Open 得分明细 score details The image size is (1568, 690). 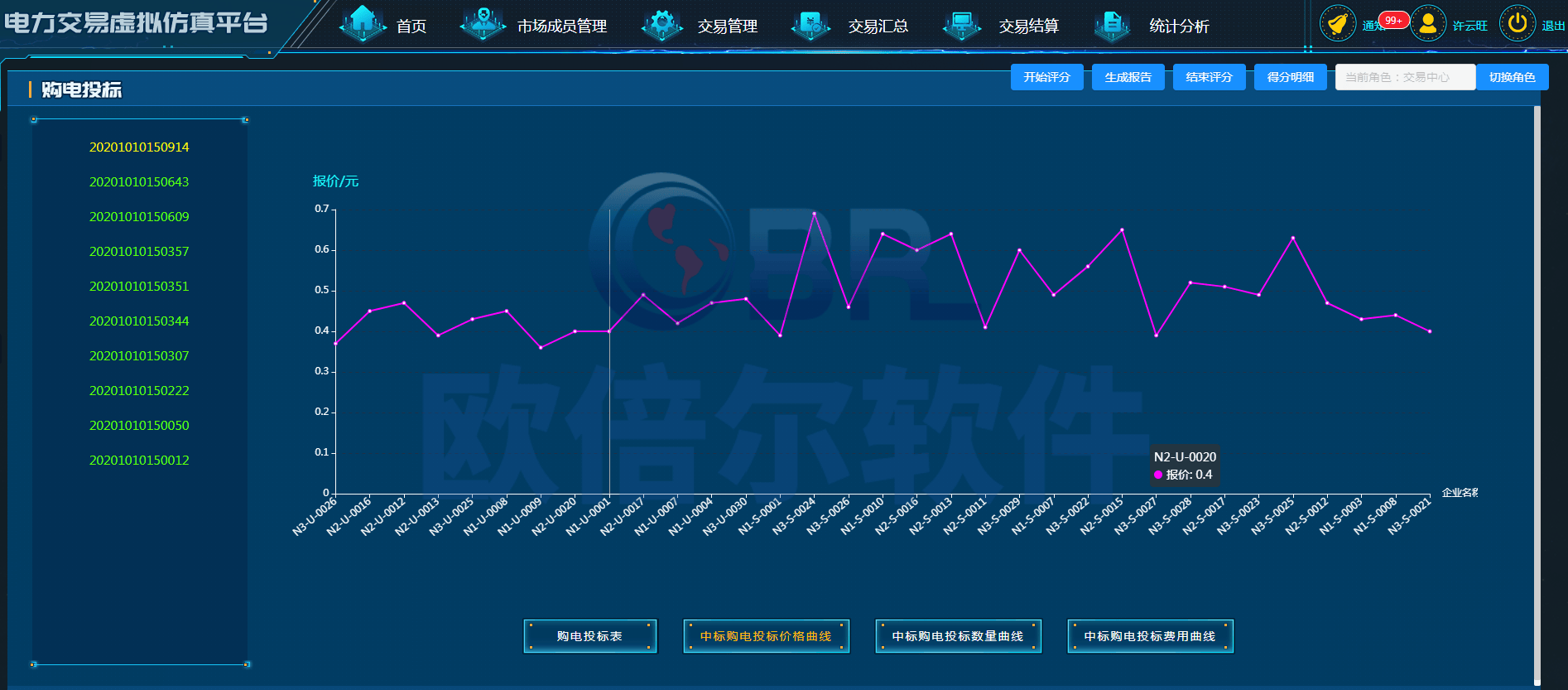coord(1290,77)
